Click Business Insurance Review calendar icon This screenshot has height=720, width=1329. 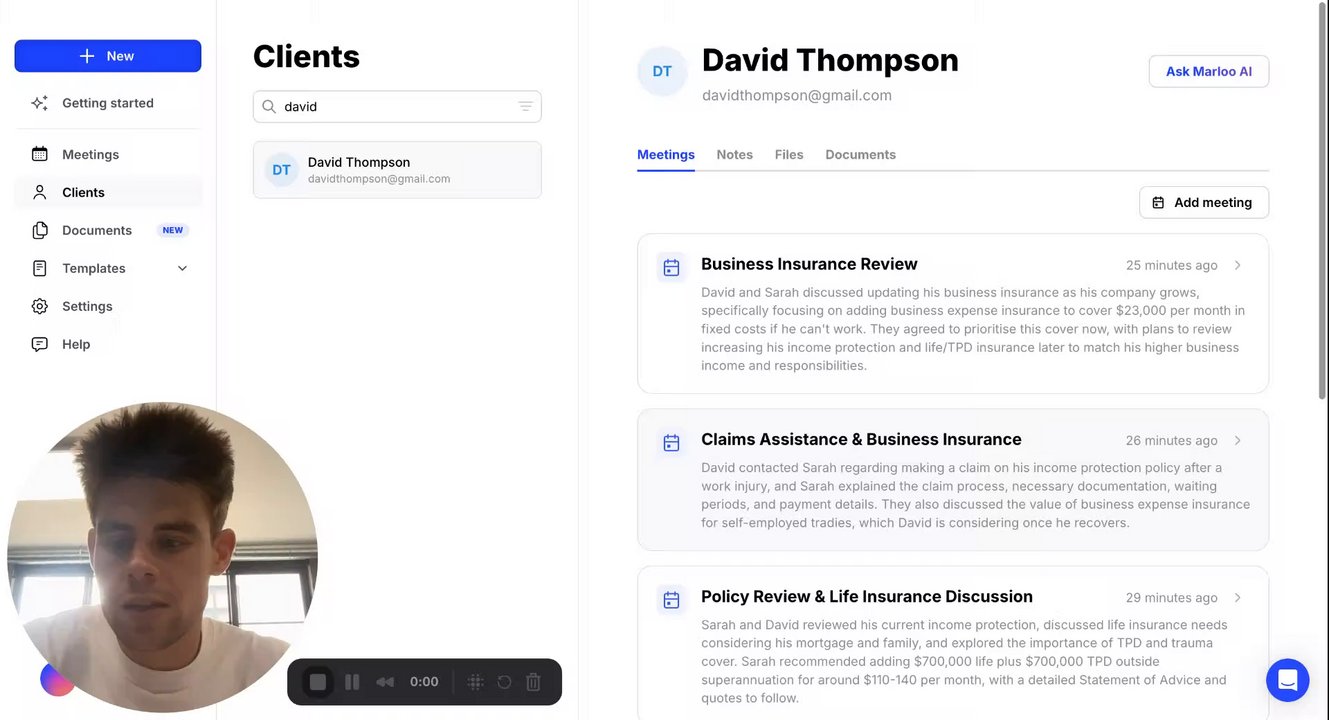pyautogui.click(x=671, y=267)
